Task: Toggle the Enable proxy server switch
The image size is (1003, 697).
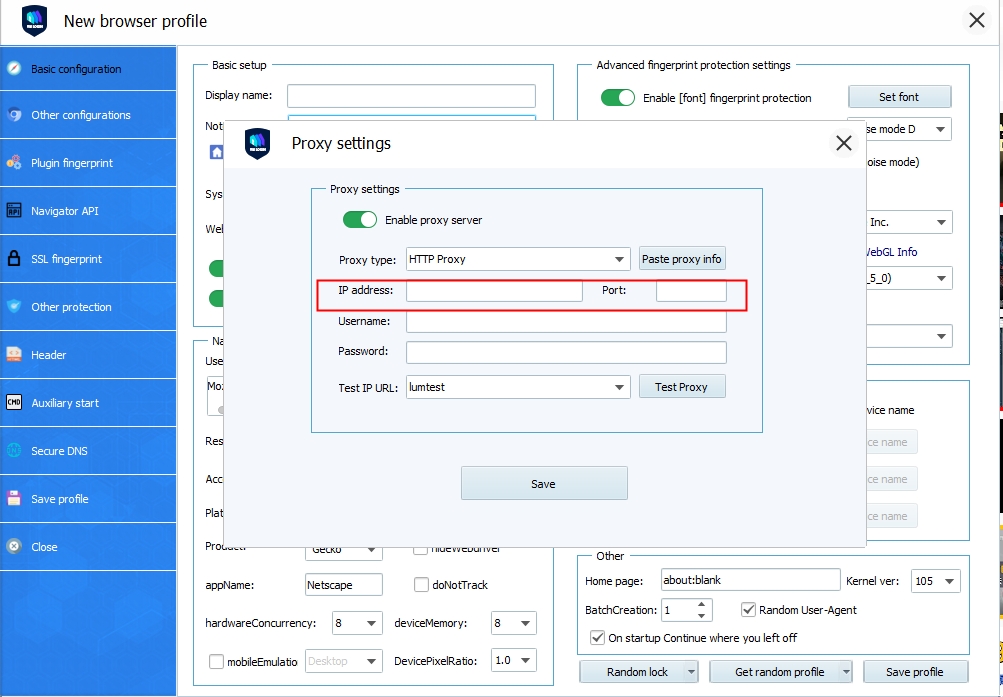Action: [x=360, y=220]
